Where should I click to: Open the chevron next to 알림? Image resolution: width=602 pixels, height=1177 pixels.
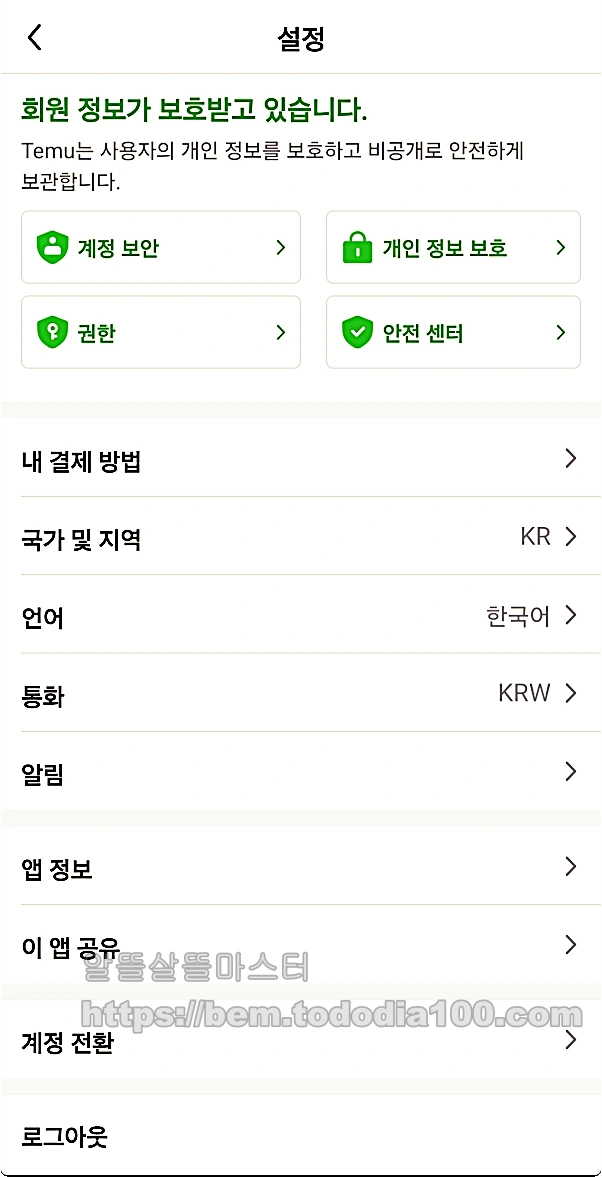pos(570,771)
